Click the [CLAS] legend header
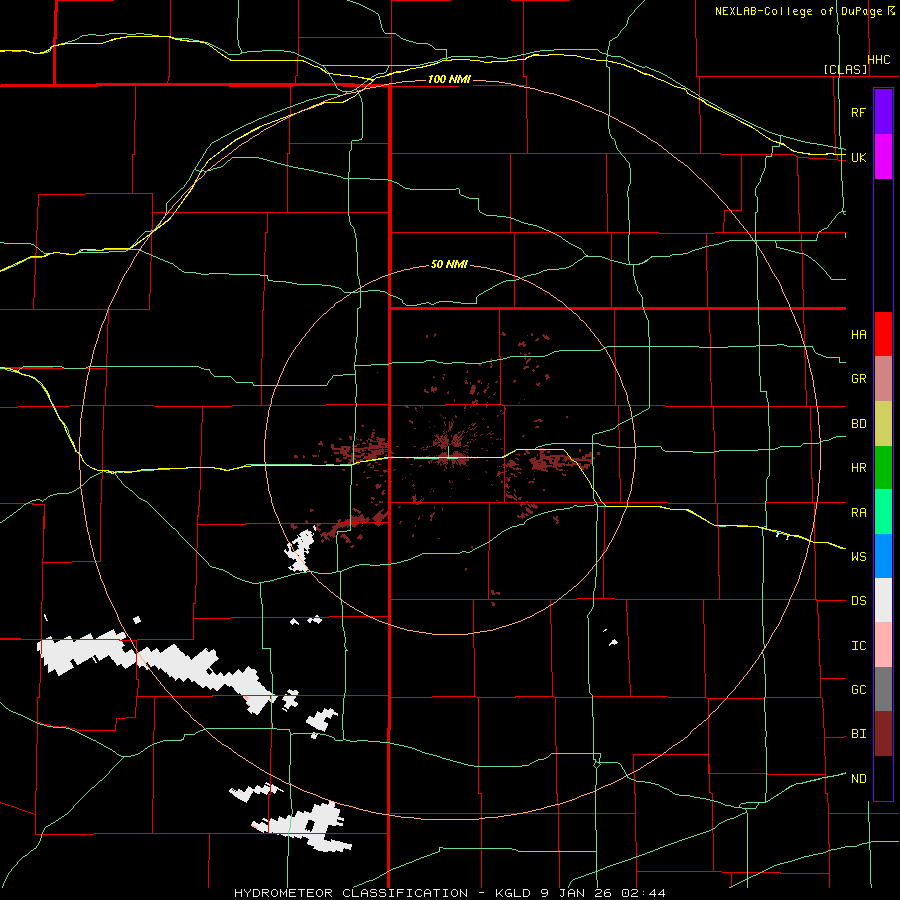This screenshot has width=900, height=900. click(x=845, y=69)
